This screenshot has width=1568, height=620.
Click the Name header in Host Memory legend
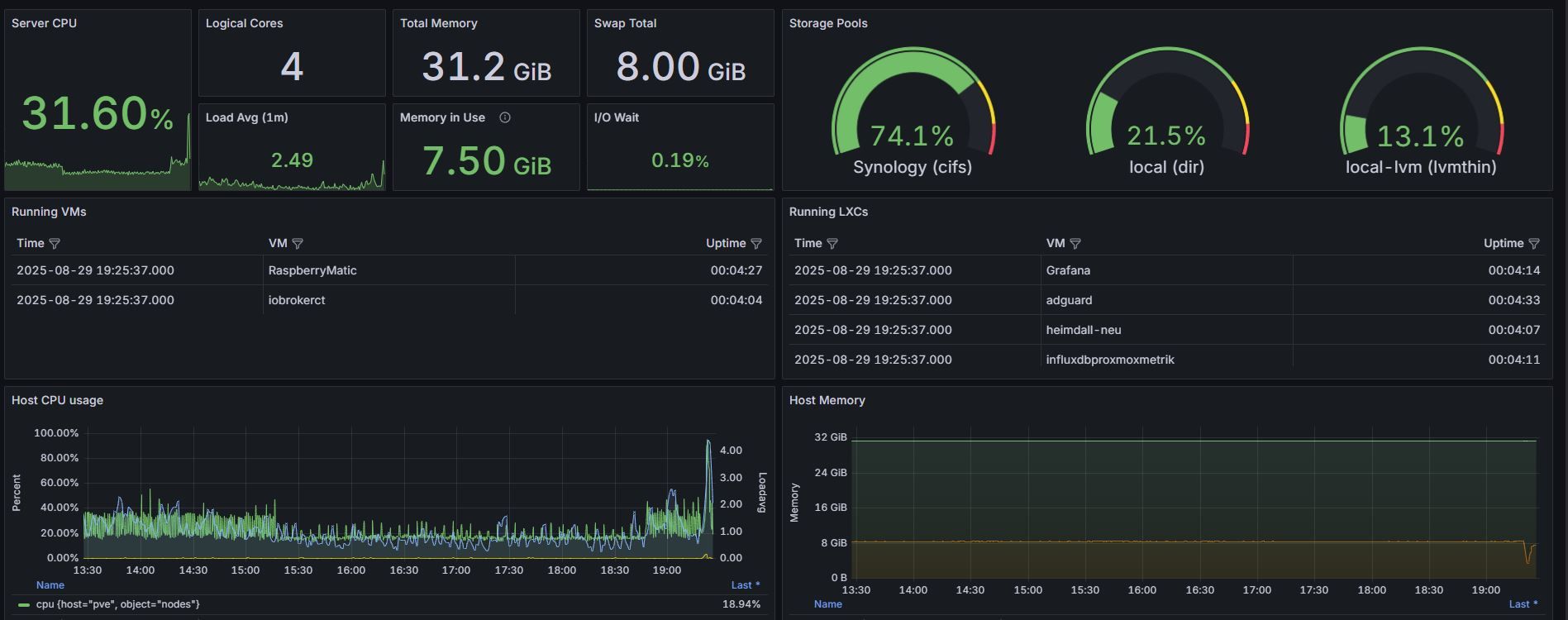[x=827, y=604]
